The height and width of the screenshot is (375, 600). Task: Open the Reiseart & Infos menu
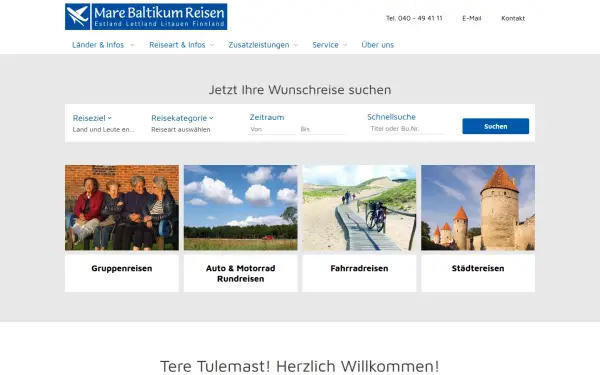[x=177, y=45]
